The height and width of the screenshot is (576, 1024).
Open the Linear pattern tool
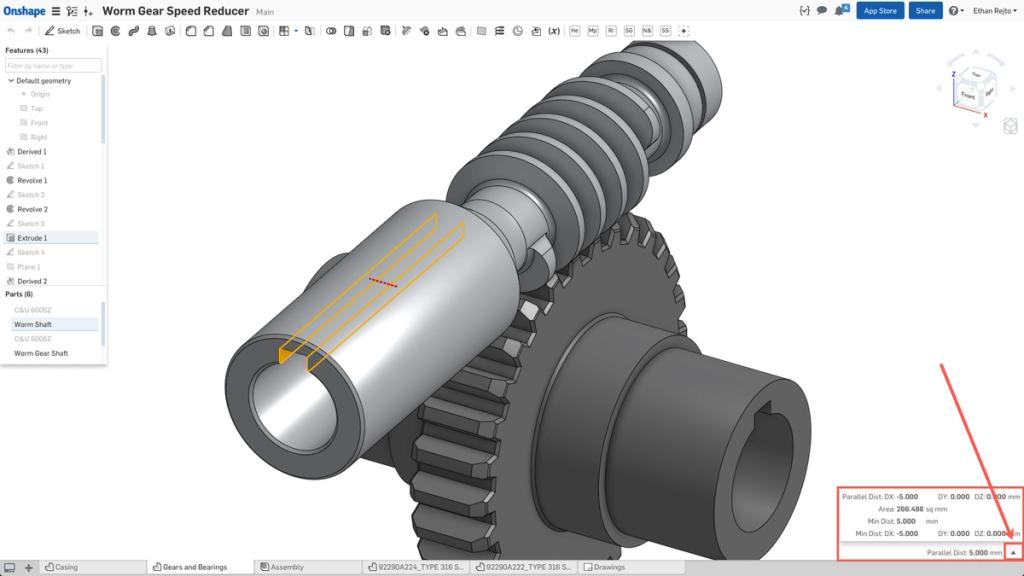[x=283, y=31]
